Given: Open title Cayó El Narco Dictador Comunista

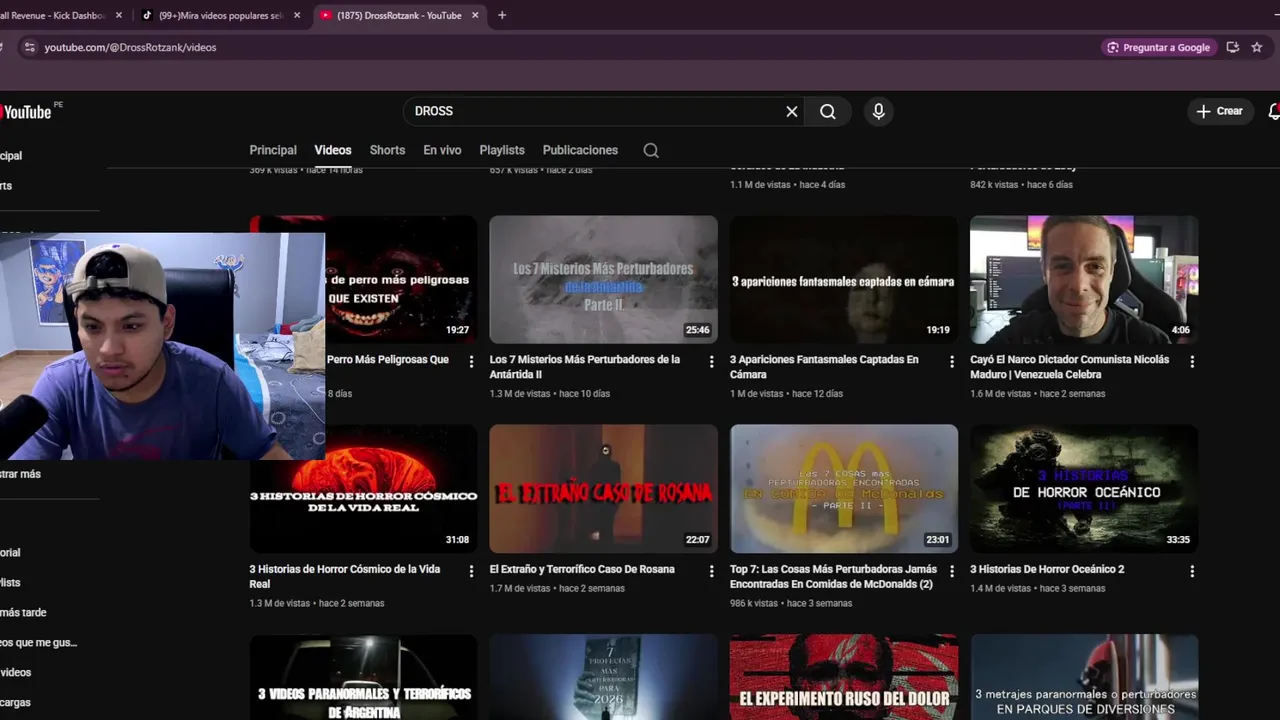Looking at the screenshot, I should click(x=1069, y=367).
